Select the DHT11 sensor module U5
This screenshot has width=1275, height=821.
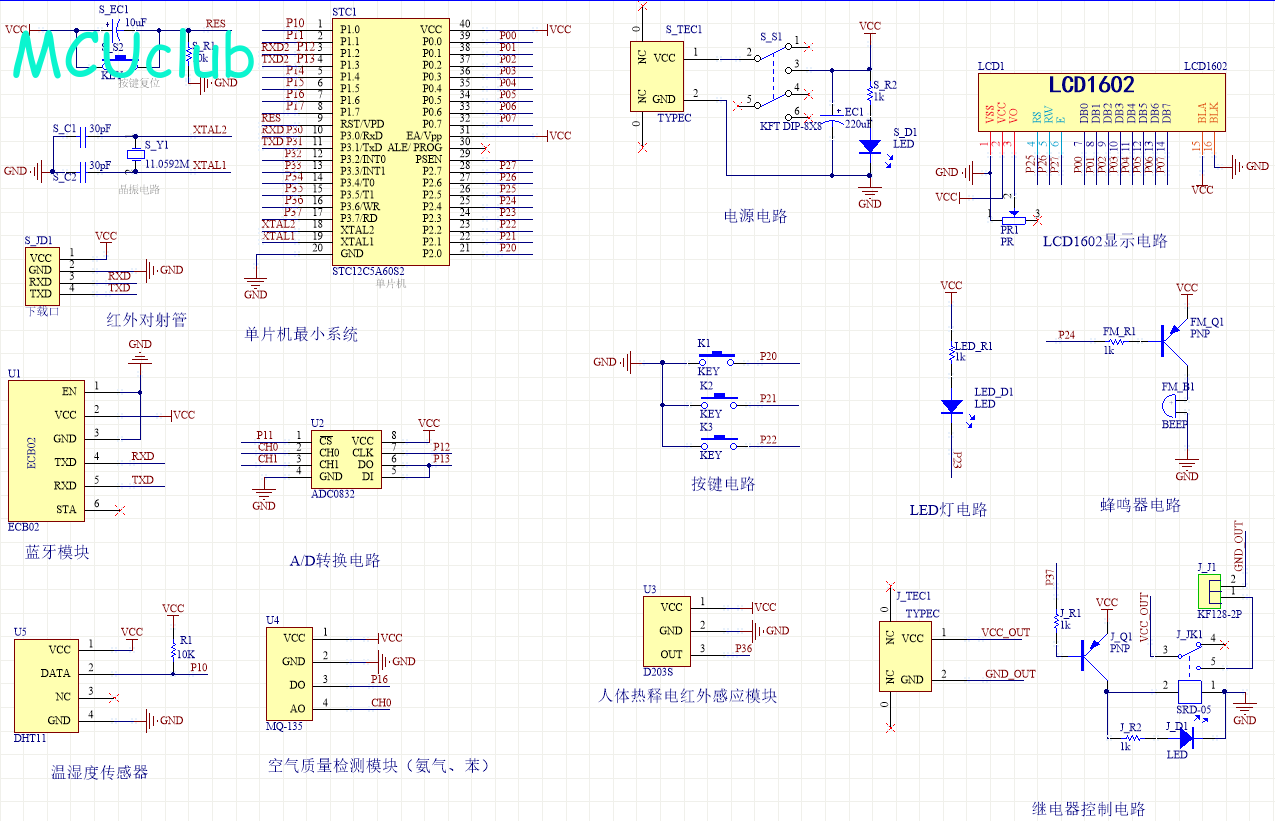[x=46, y=685]
